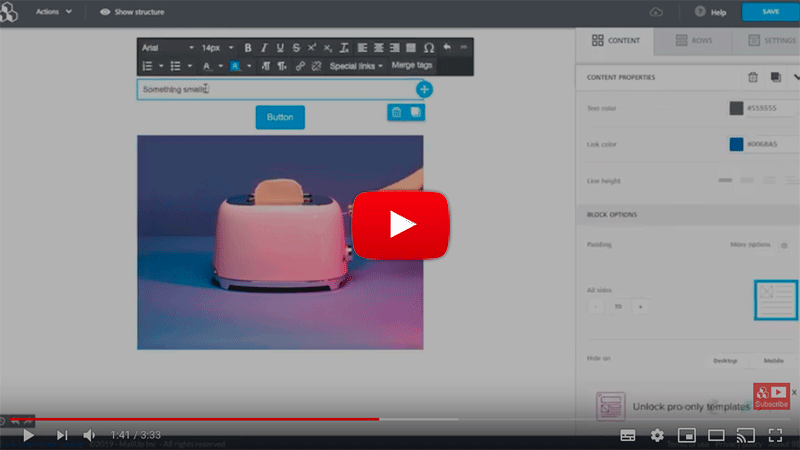The width and height of the screenshot is (800, 450).
Task: Open the link color blue swatch
Action: [736, 144]
